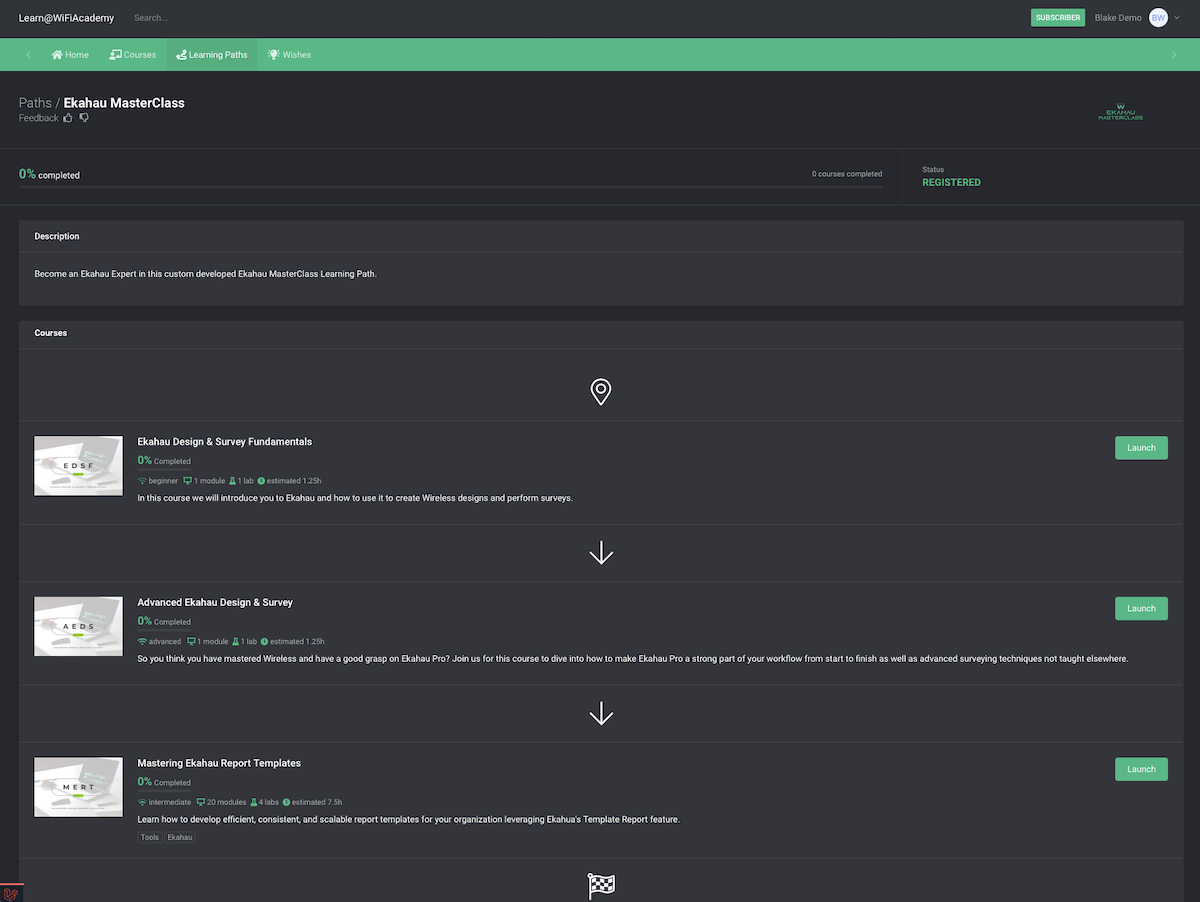Image resolution: width=1200 pixels, height=902 pixels.
Task: Click the SUBSCRIBER badge
Action: point(1058,18)
